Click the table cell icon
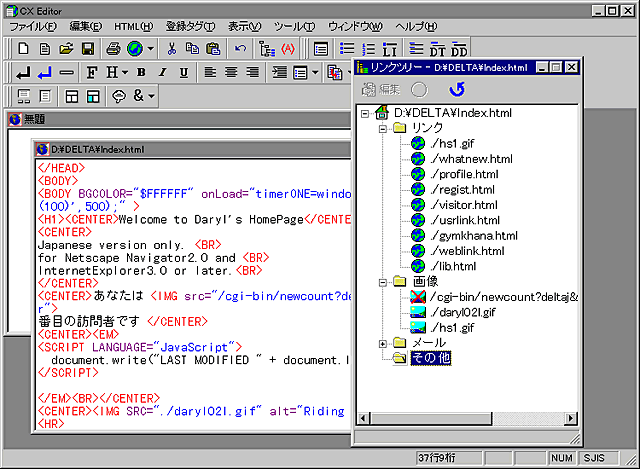Viewport: 640px width, 469px height. [x=93, y=97]
